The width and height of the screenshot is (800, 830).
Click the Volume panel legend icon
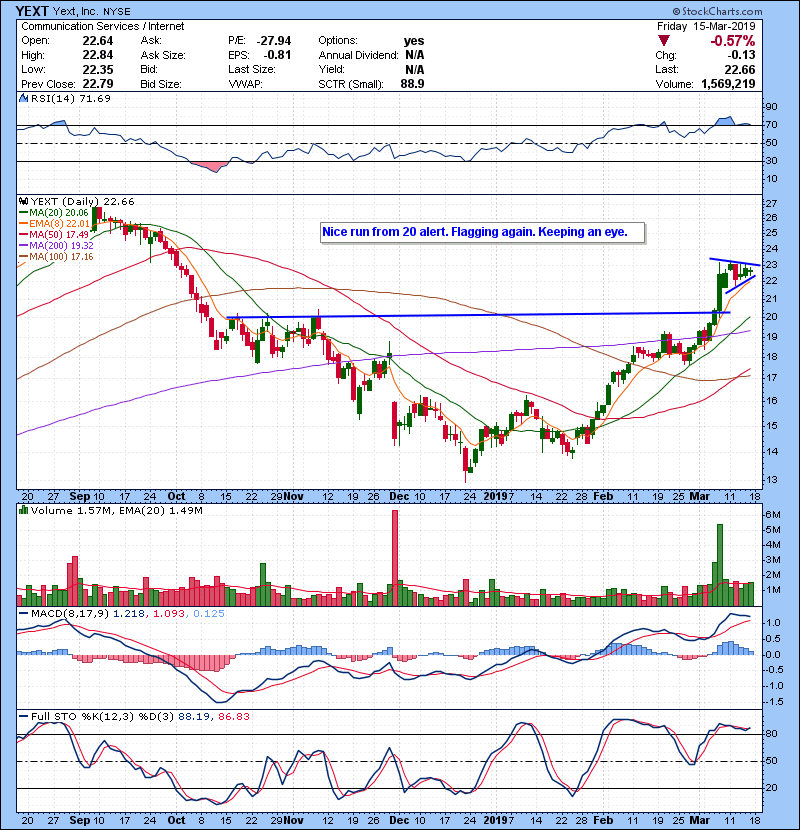click(x=24, y=512)
